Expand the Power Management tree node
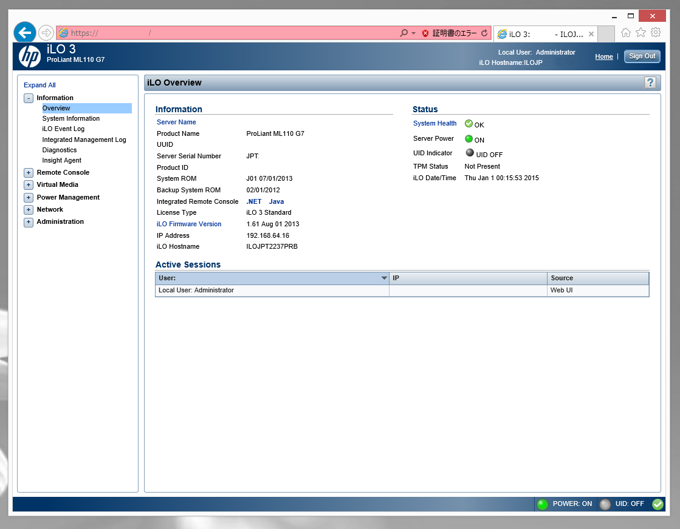Image resolution: width=680 pixels, height=529 pixels. (x=28, y=198)
